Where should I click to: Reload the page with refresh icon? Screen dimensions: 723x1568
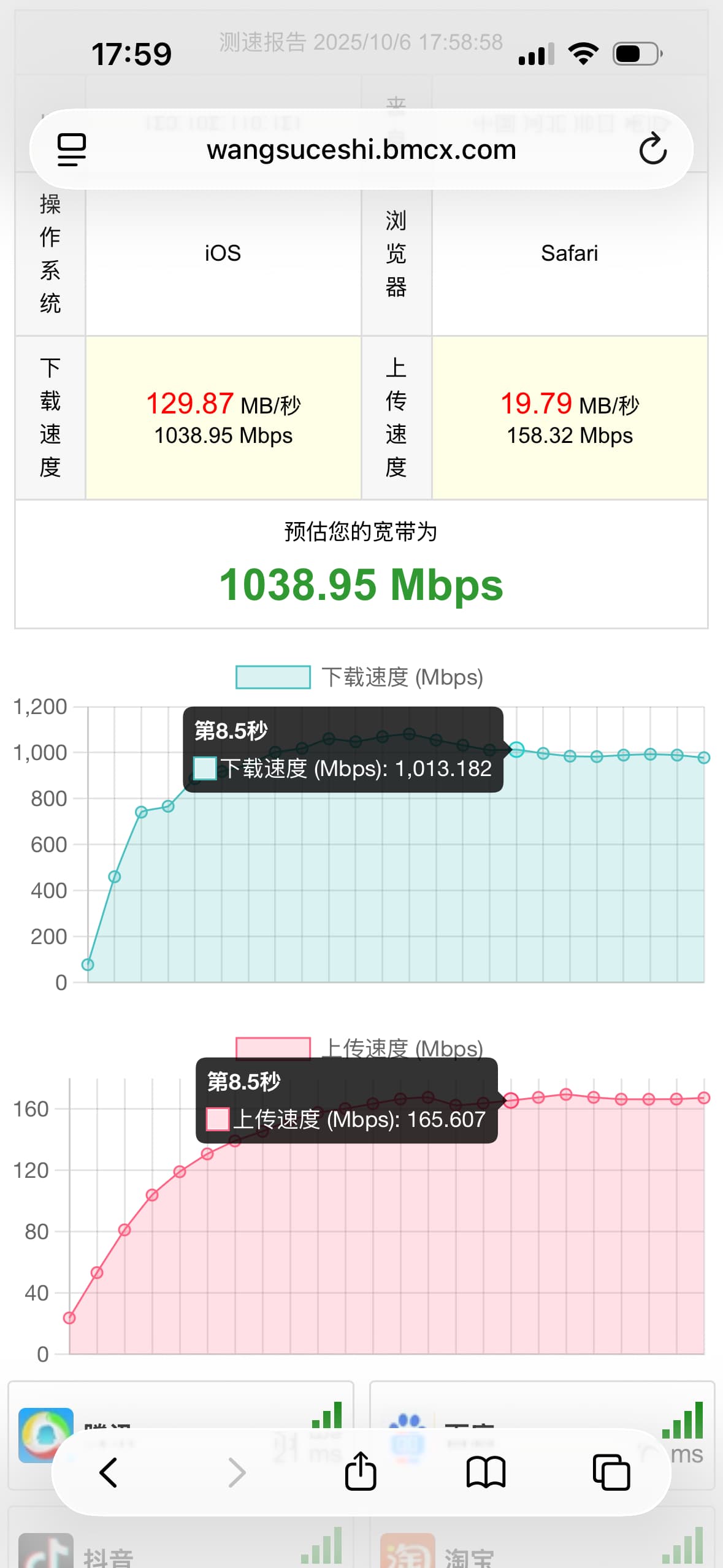[652, 150]
